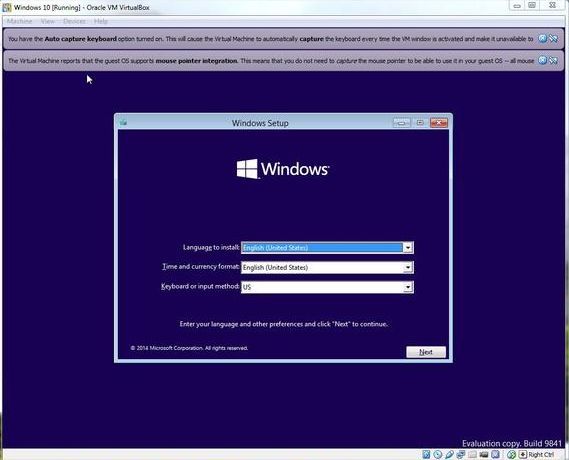
Task: Minimize the Windows Setup dialog
Action: (x=401, y=123)
